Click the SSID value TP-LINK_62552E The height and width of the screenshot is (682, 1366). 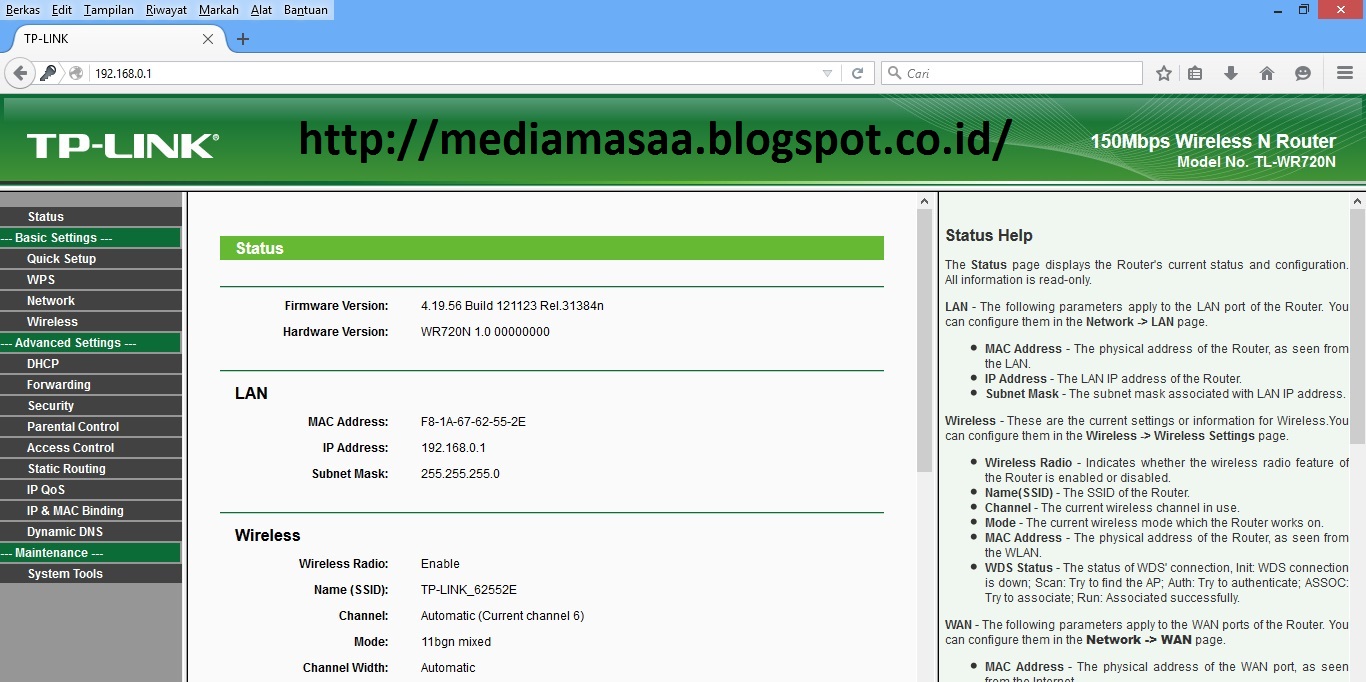point(469,590)
